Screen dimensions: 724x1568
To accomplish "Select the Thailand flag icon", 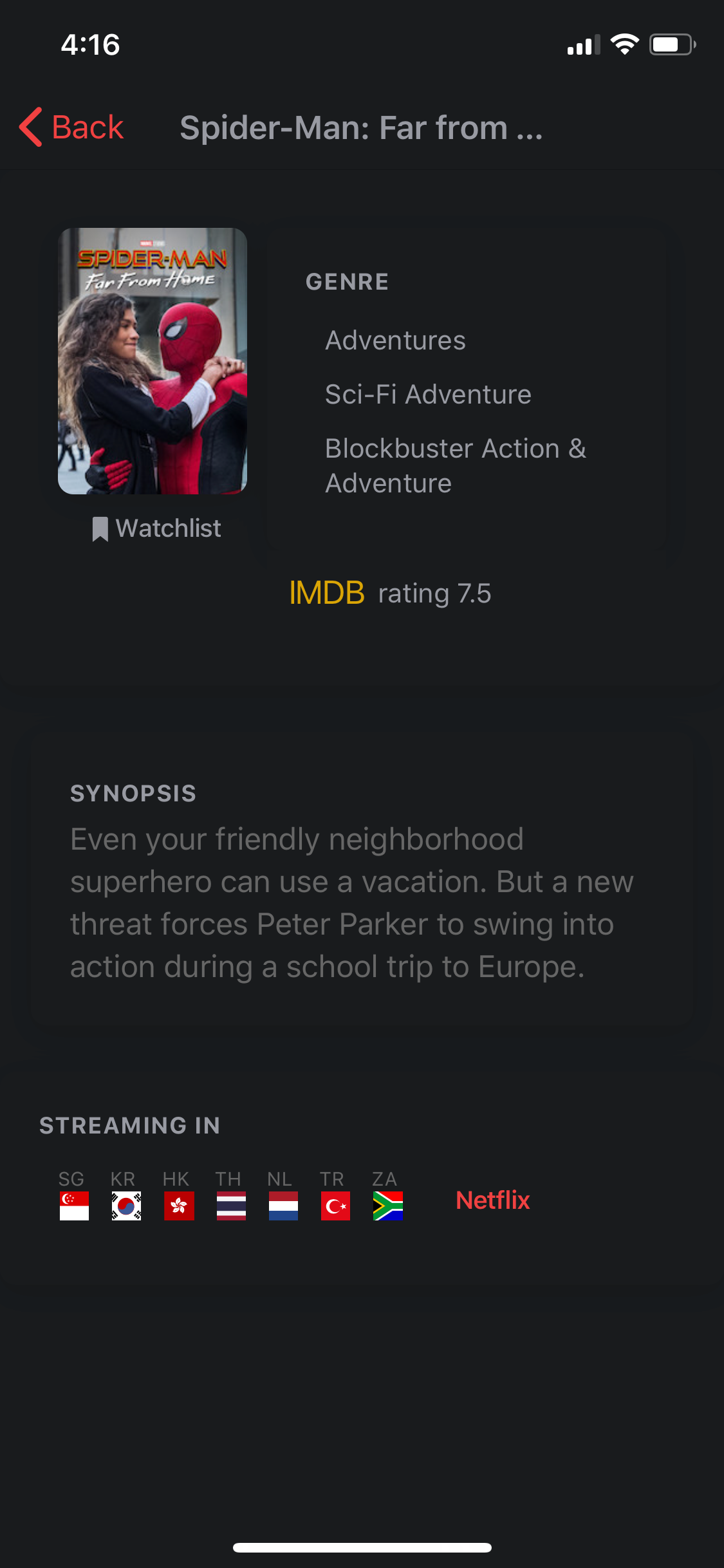I will pos(231,1206).
